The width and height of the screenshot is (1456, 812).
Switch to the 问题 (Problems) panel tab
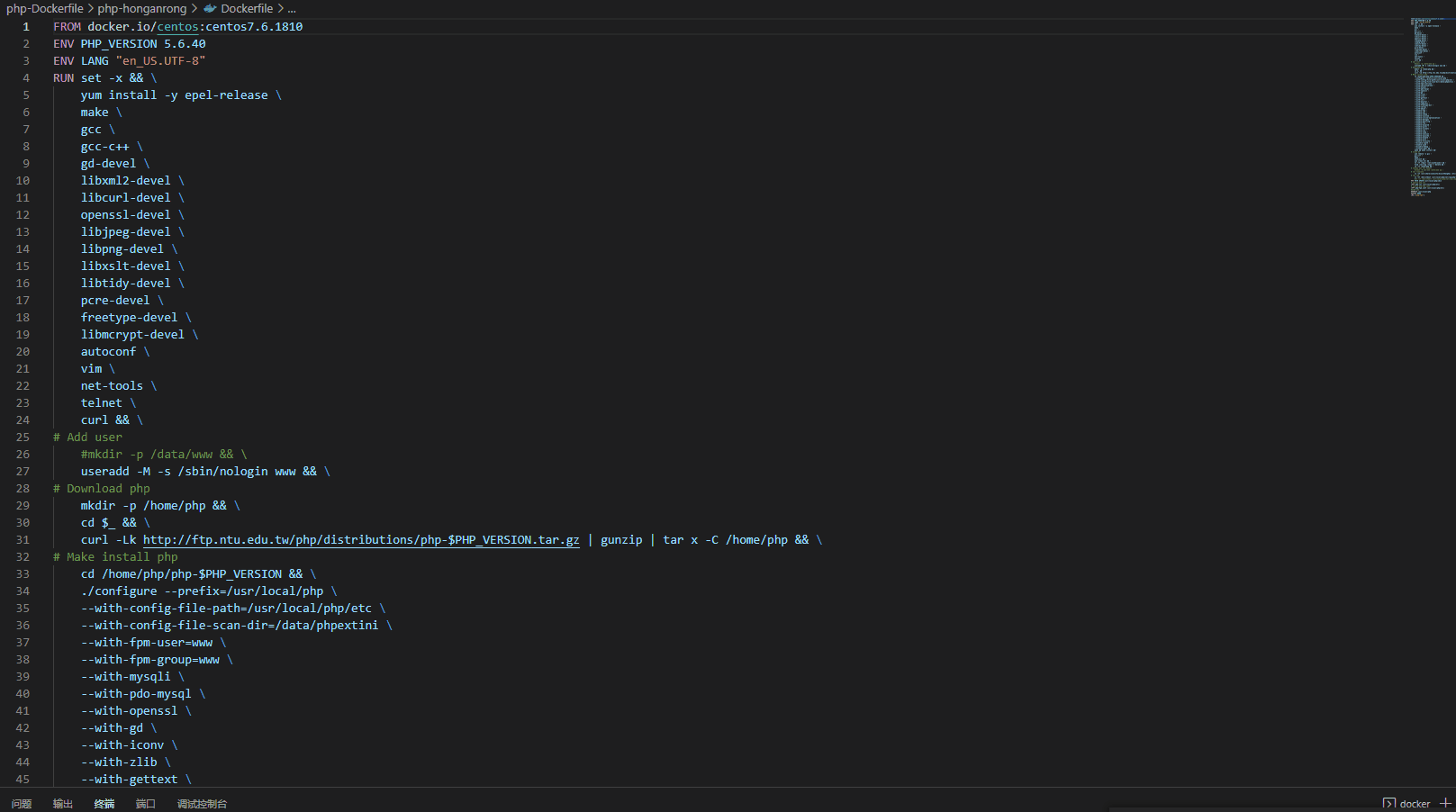coord(20,803)
